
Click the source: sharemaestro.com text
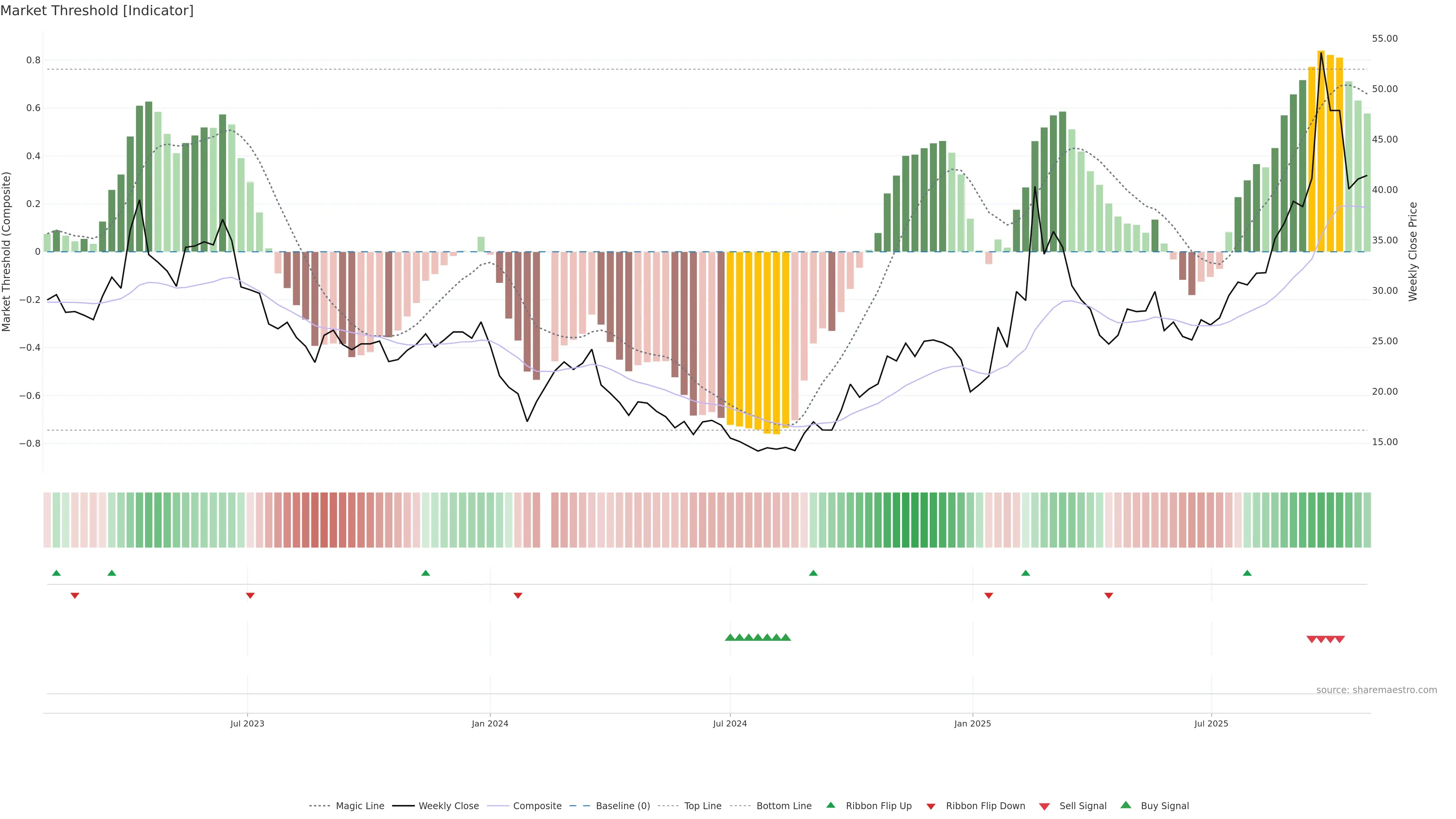pos(1376,690)
